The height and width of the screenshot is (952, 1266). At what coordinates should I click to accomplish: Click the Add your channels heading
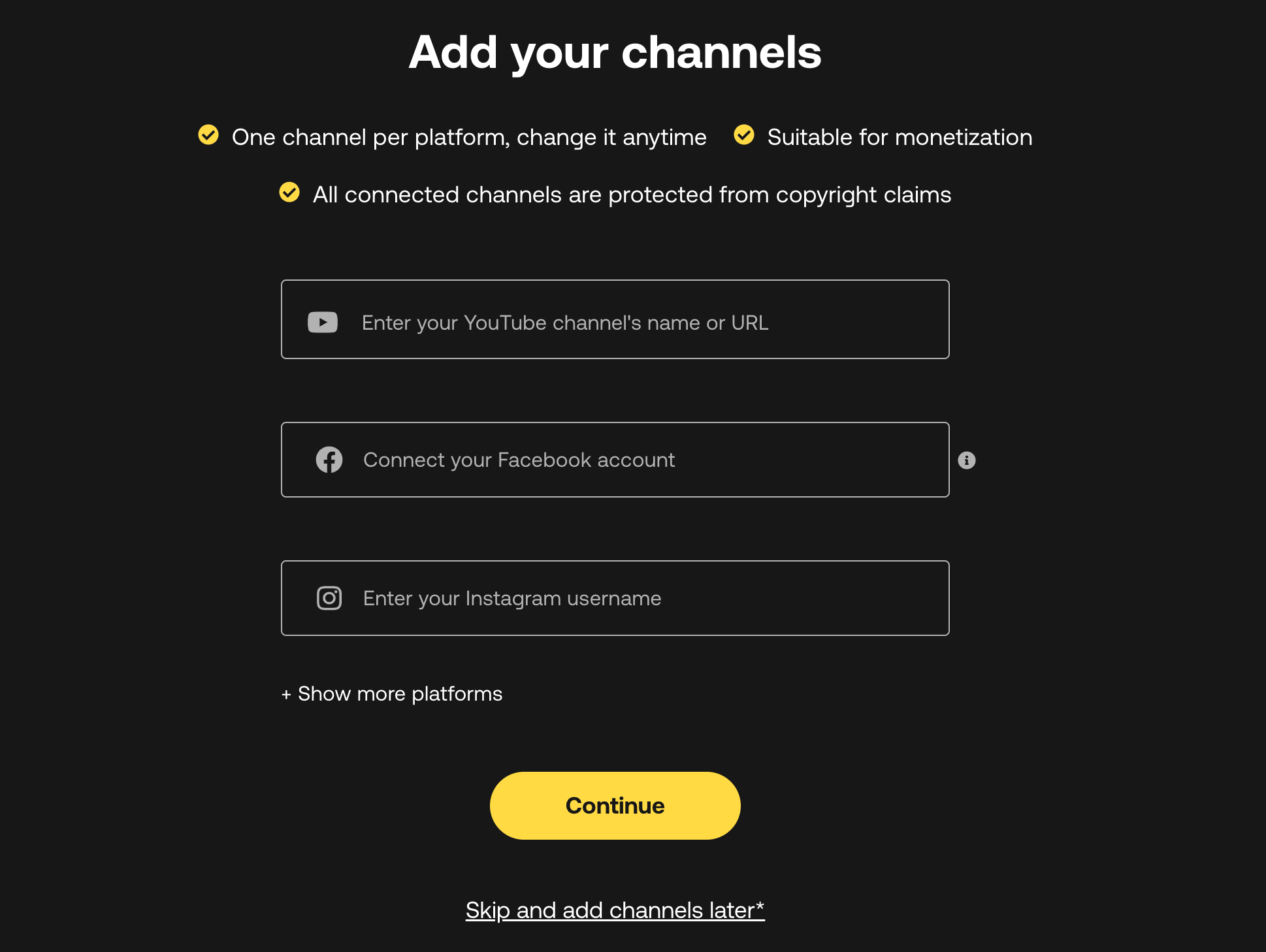(x=615, y=52)
